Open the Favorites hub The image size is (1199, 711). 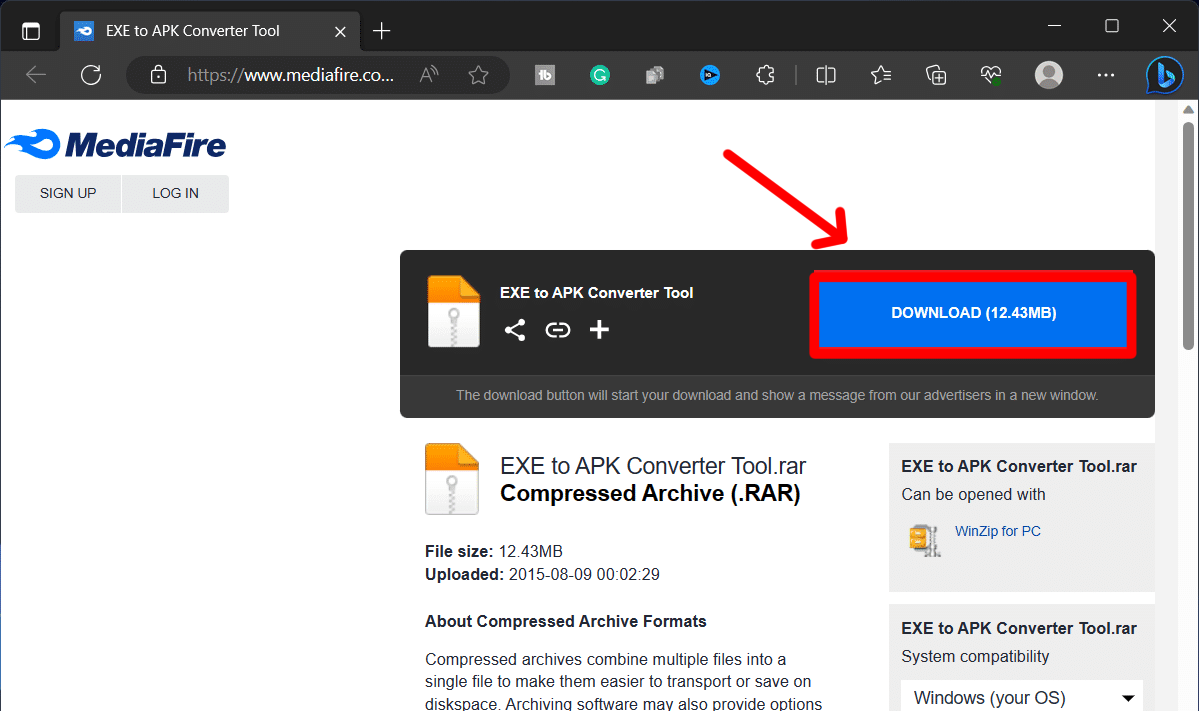[880, 74]
